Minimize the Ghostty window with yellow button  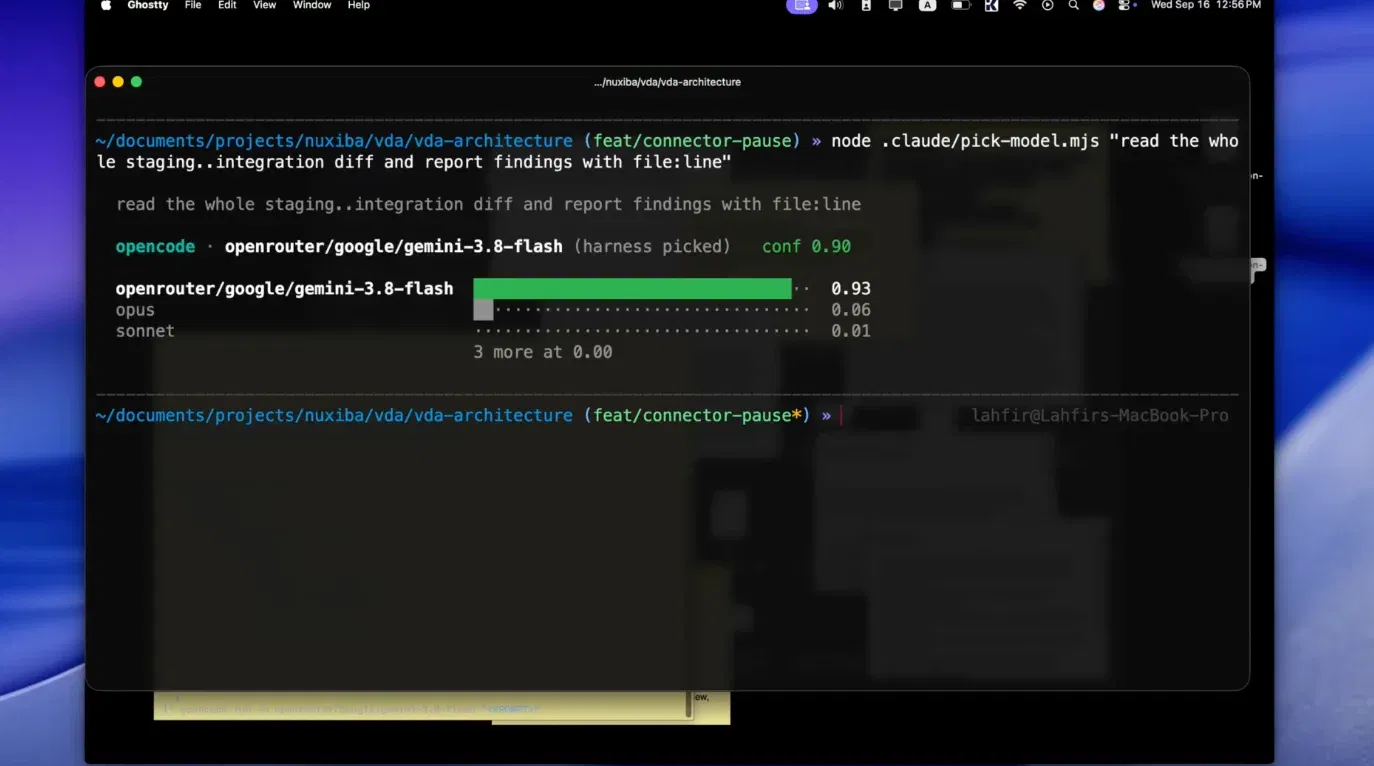118,82
